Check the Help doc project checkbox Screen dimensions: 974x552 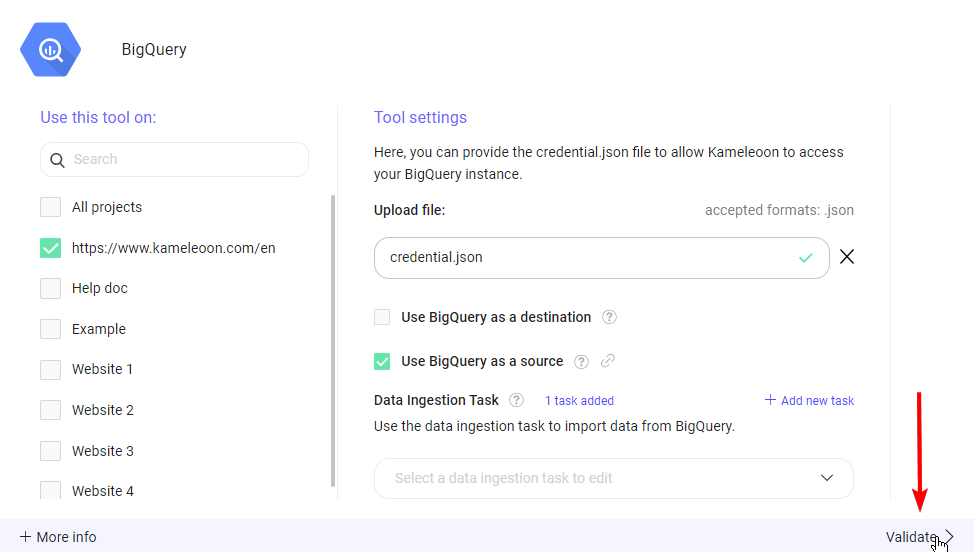point(50,288)
